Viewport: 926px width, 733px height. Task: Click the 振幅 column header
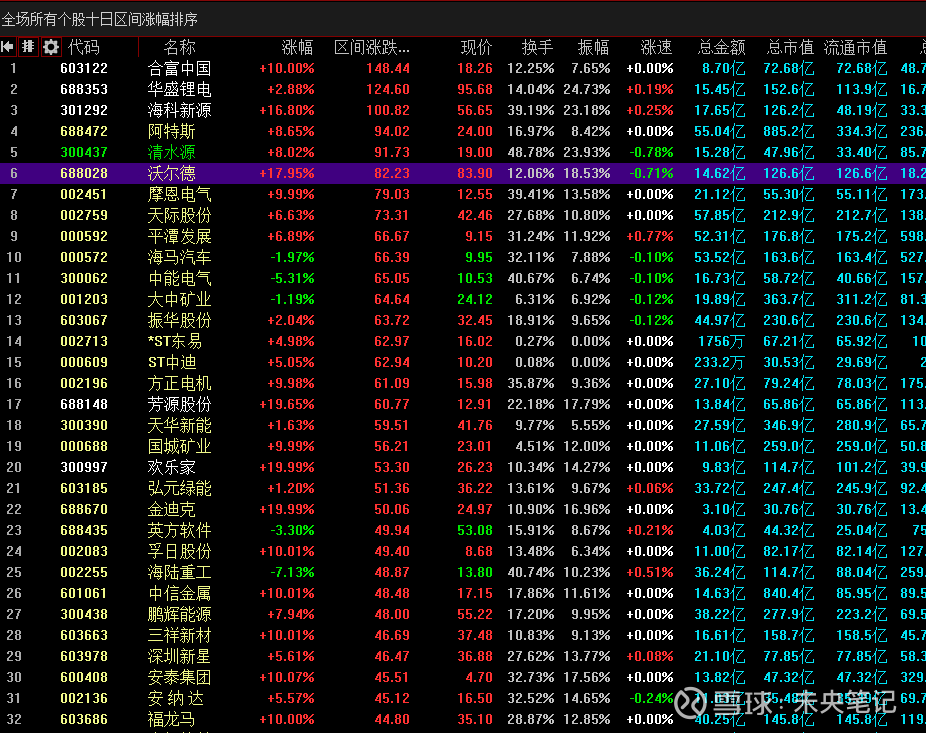(593, 47)
